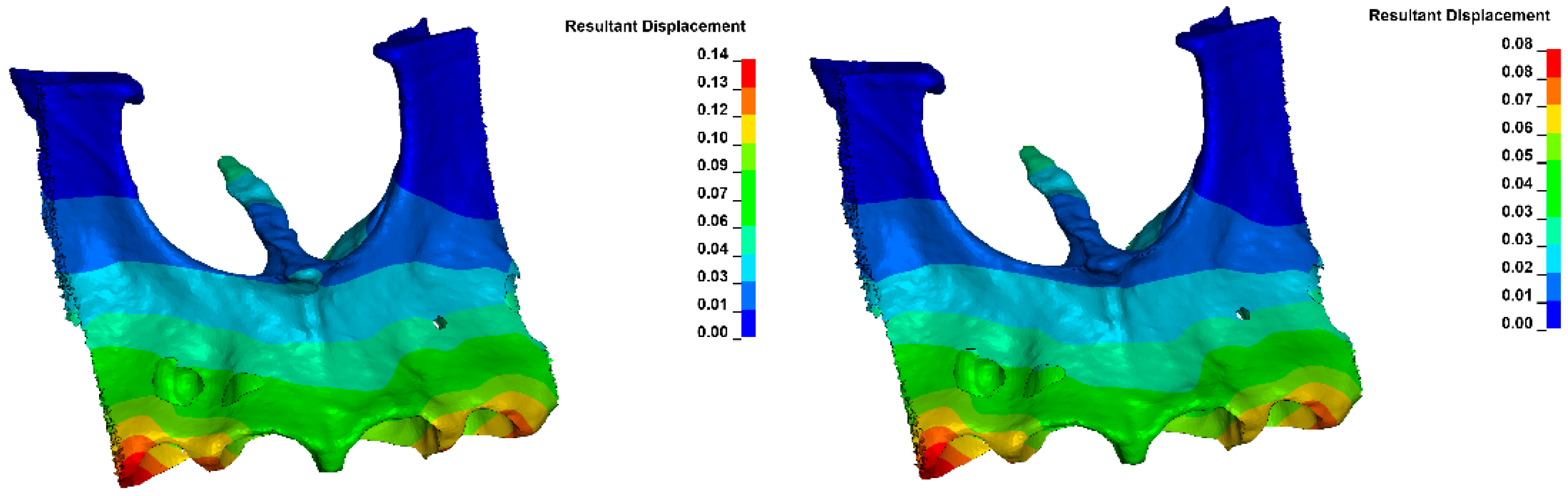This screenshot has height=496, width=1568.
Task: Pick the dark blue swatch above 0.00, 0.08-max legend
Action: [x=1554, y=315]
